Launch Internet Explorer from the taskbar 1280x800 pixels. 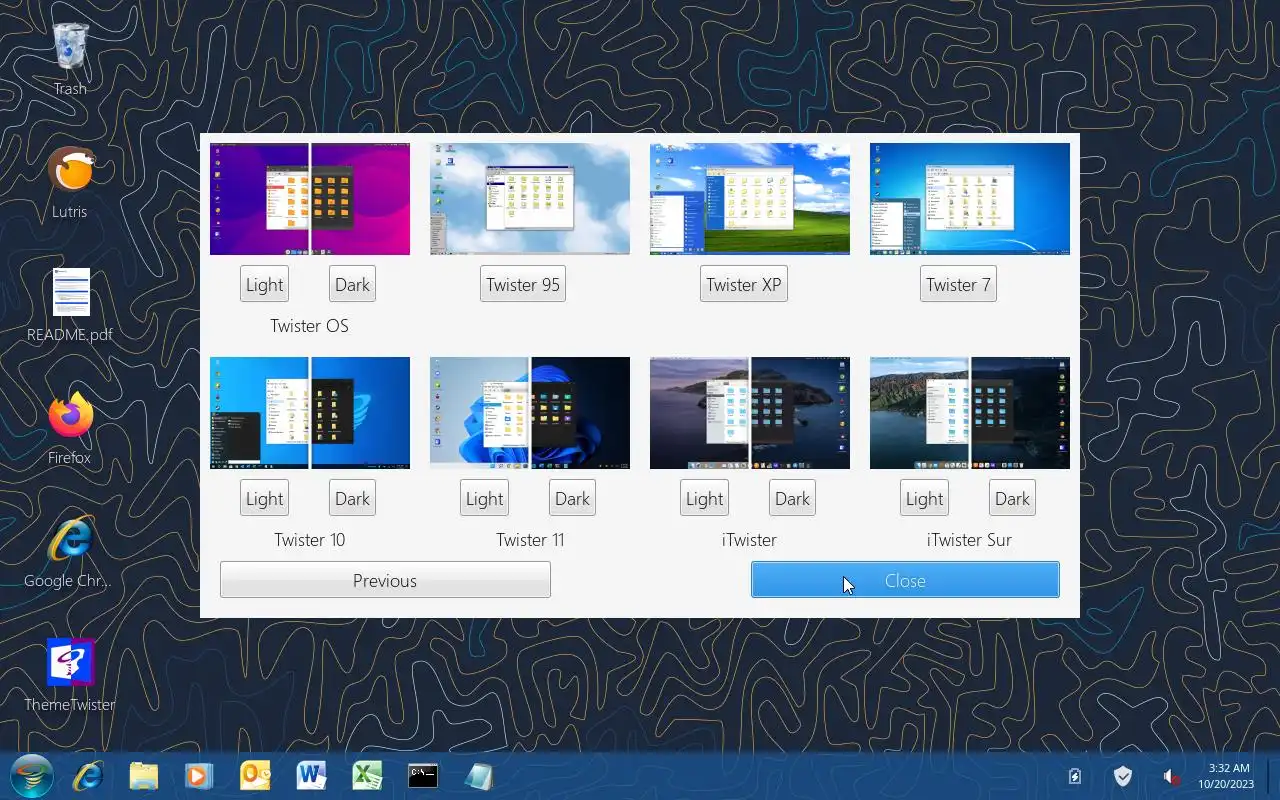pos(88,776)
